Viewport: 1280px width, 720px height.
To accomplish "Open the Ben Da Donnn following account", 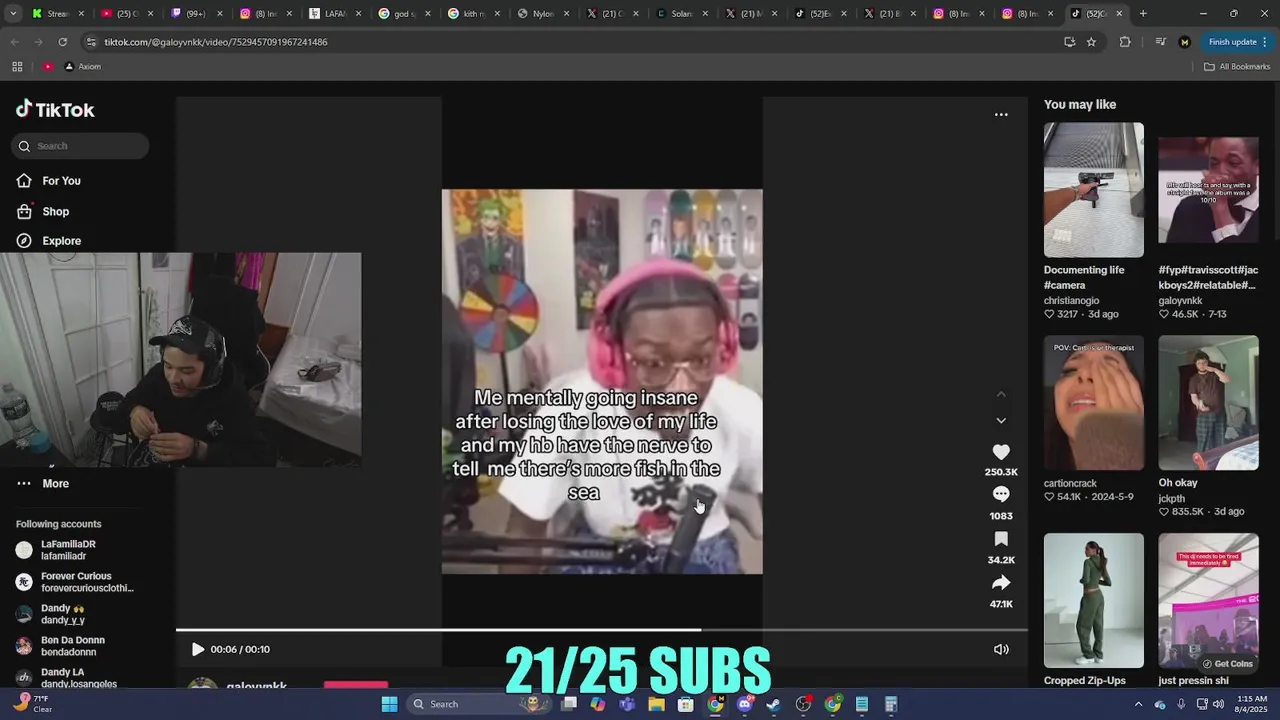I will pyautogui.click(x=60, y=646).
